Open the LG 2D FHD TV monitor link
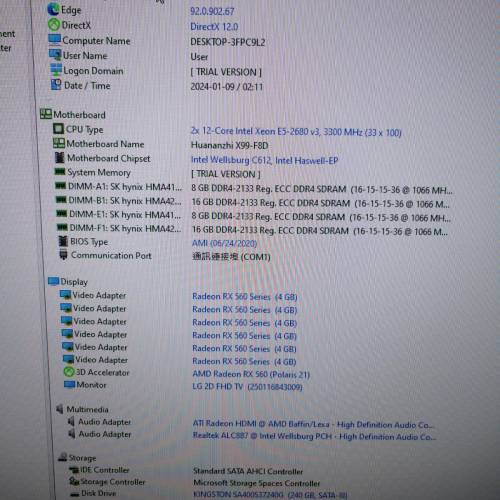Screen dimensions: 500x500 (x=247, y=387)
